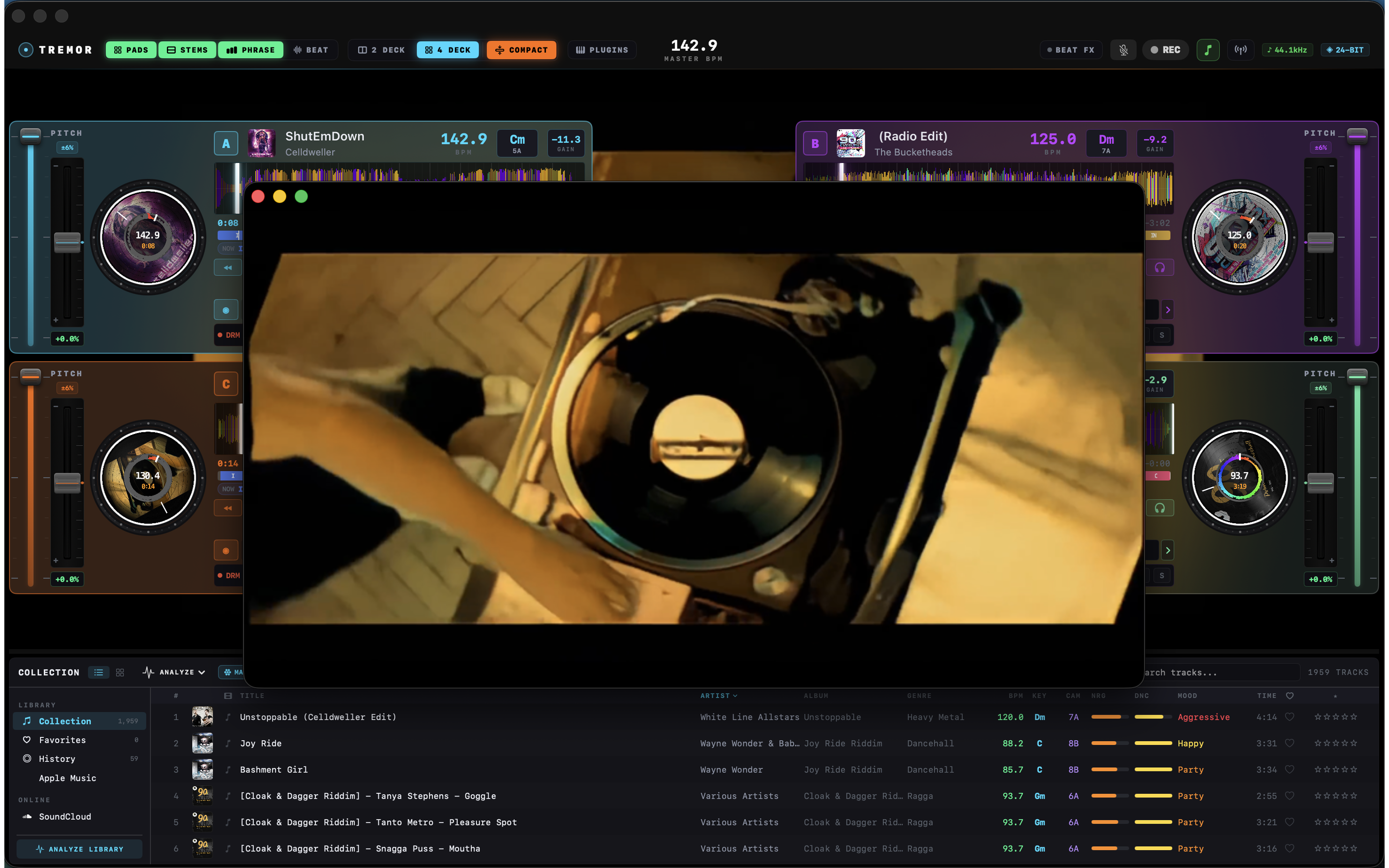
Task: Toggle the PADS panel
Action: point(131,50)
